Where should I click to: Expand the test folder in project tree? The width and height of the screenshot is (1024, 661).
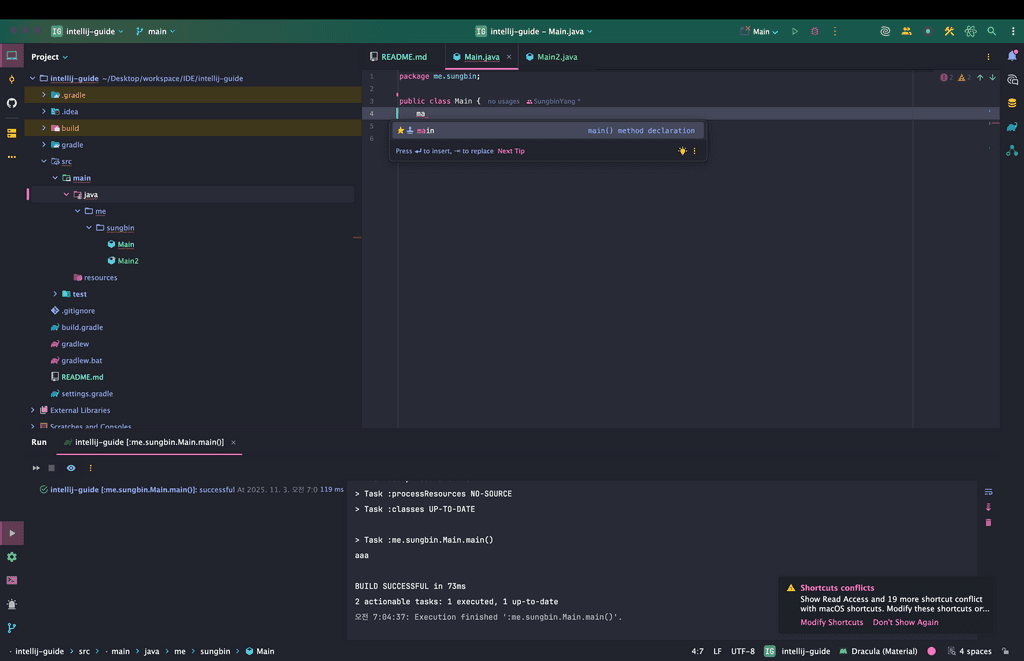[x=55, y=294]
